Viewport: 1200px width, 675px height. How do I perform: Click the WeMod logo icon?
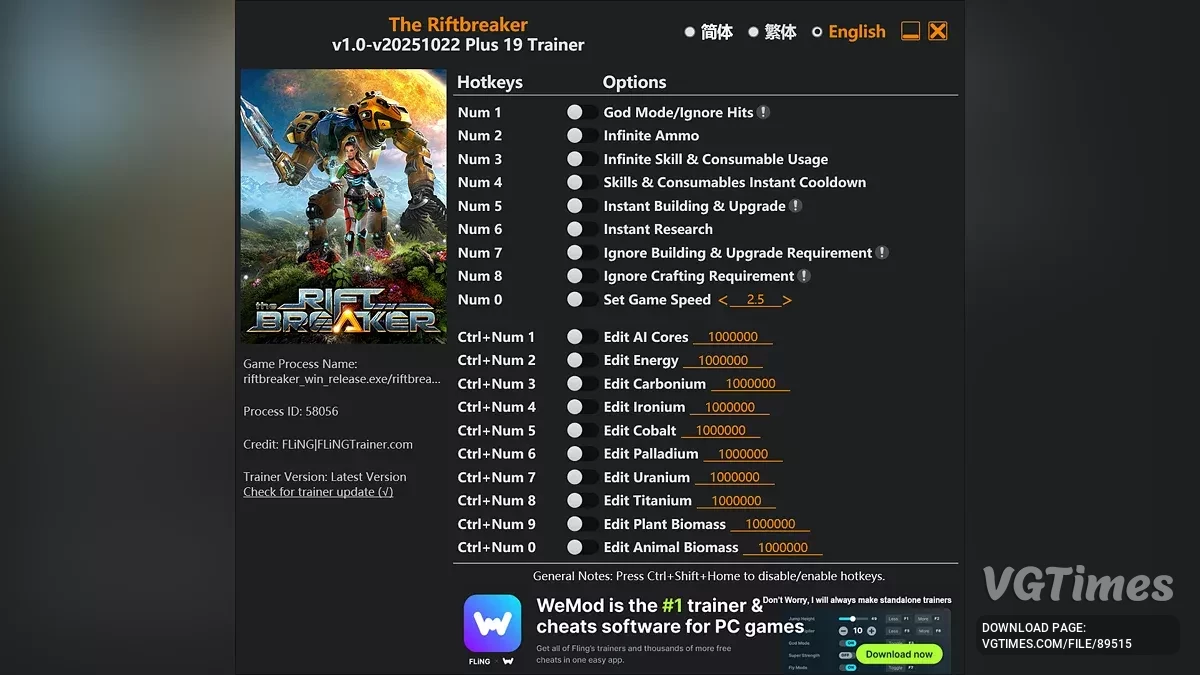tap(492, 623)
